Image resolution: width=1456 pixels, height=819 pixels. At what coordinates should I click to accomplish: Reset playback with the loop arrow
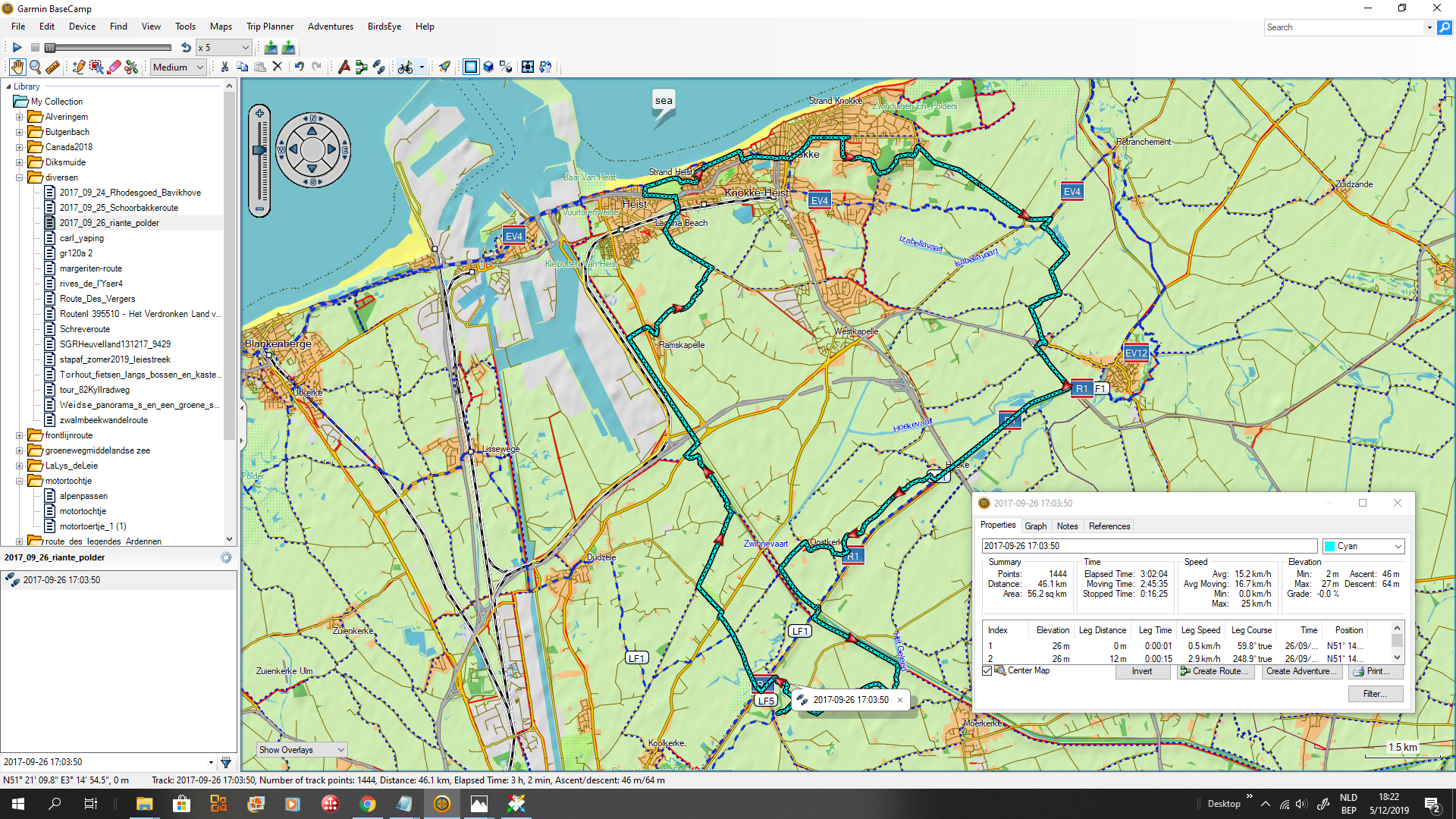[x=186, y=48]
